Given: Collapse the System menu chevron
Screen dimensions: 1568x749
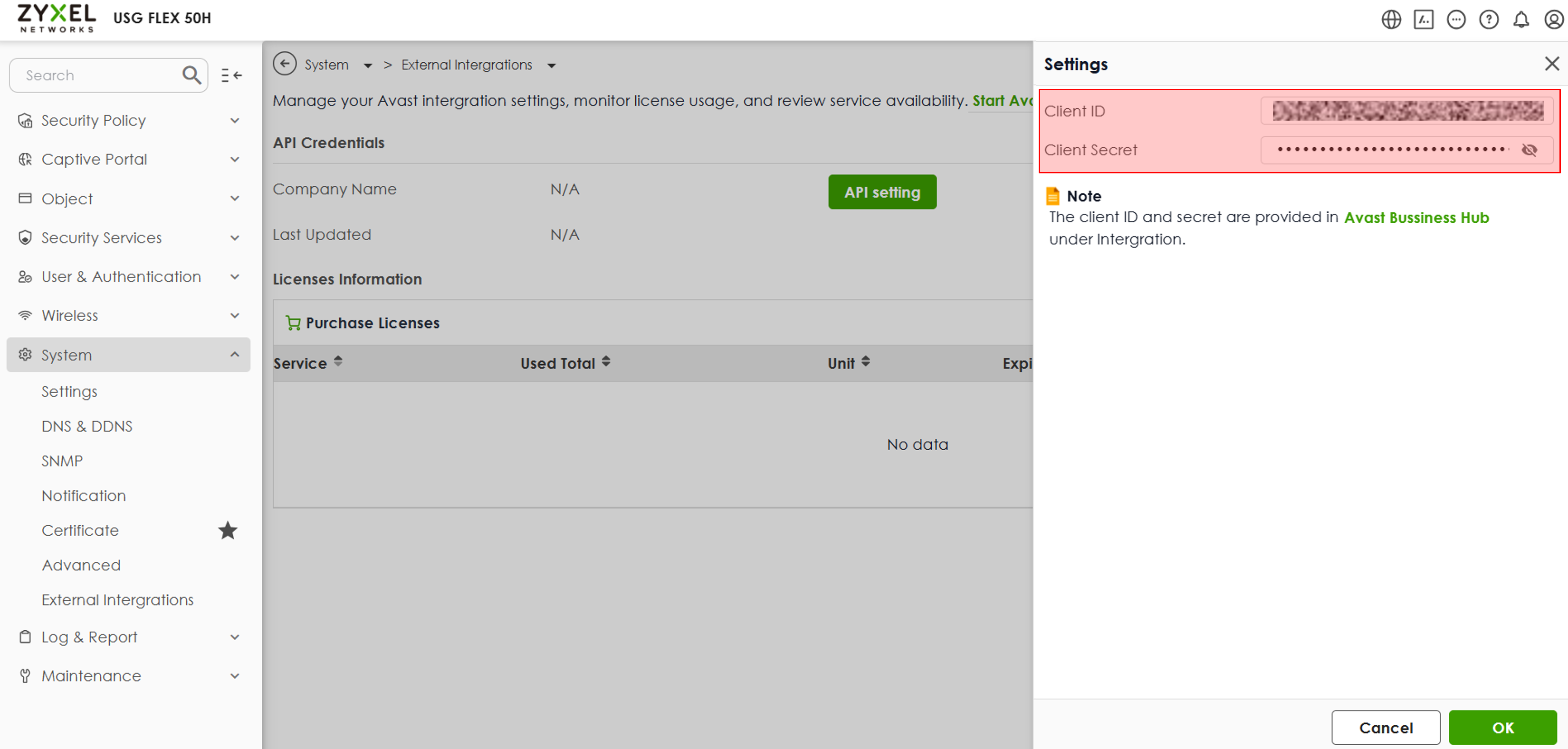Looking at the screenshot, I should tap(235, 354).
